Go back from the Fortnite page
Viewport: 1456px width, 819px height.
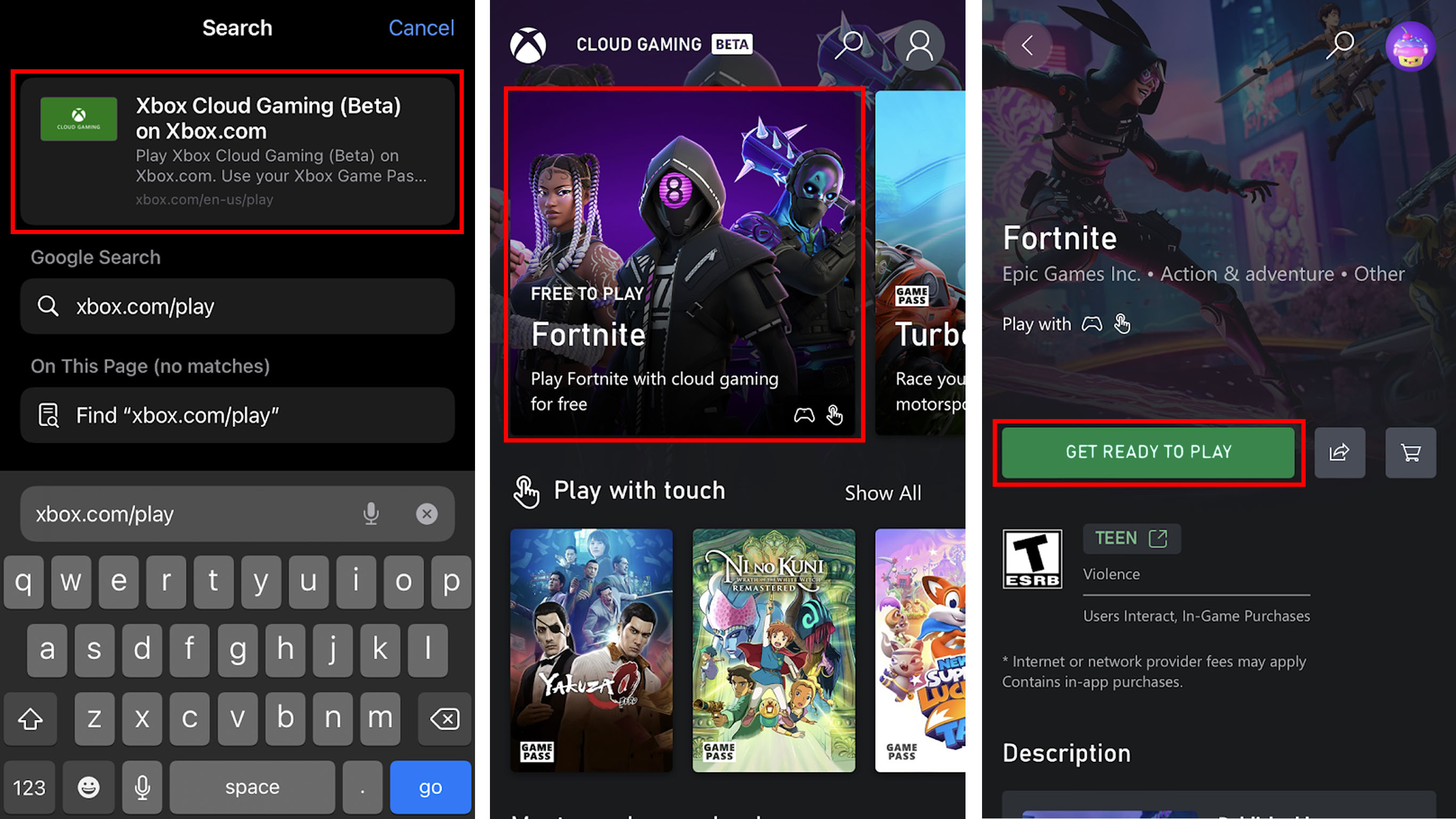point(1027,45)
